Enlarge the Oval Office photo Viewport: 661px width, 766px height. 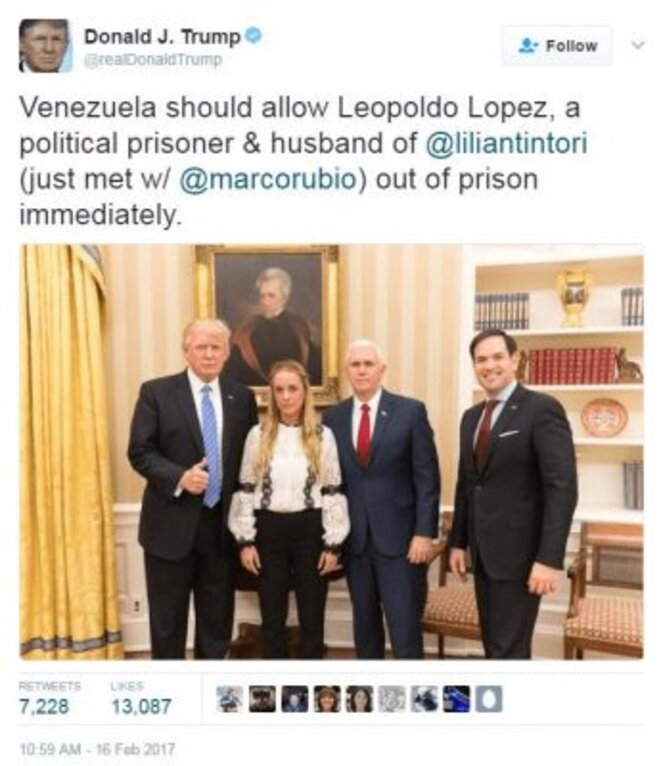coord(331,452)
